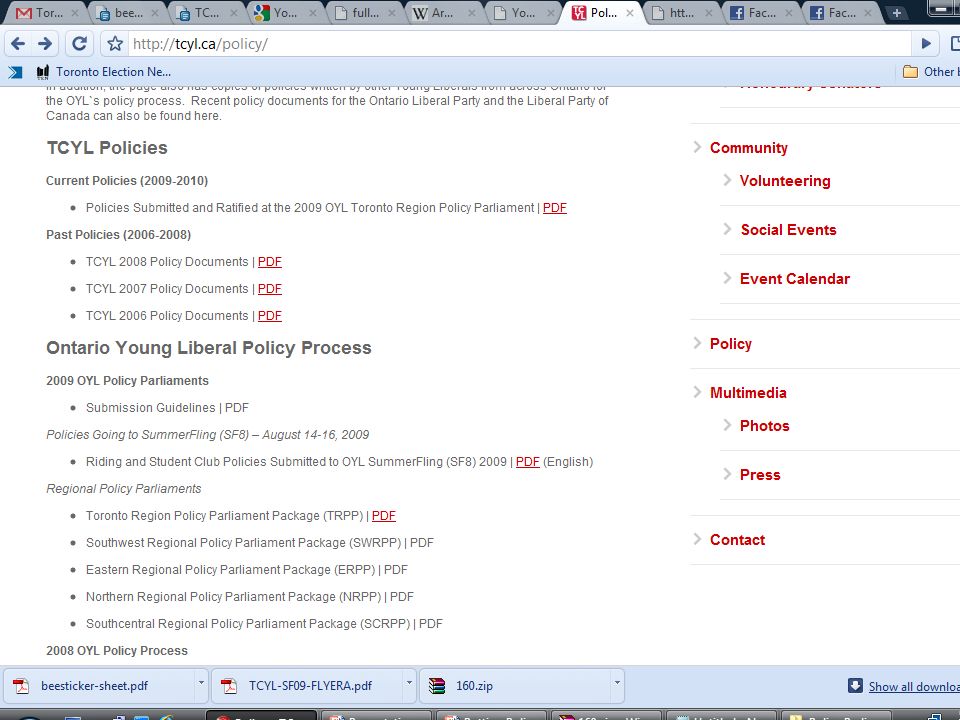Image resolution: width=960 pixels, height=720 pixels.
Task: Click the chevron beside Contact
Action: click(697, 539)
